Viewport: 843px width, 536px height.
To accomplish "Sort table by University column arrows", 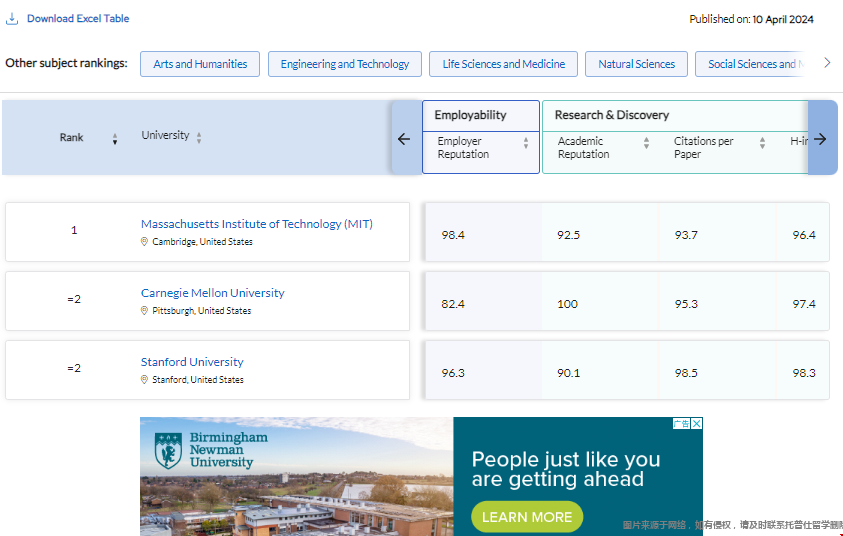I will click(x=199, y=138).
